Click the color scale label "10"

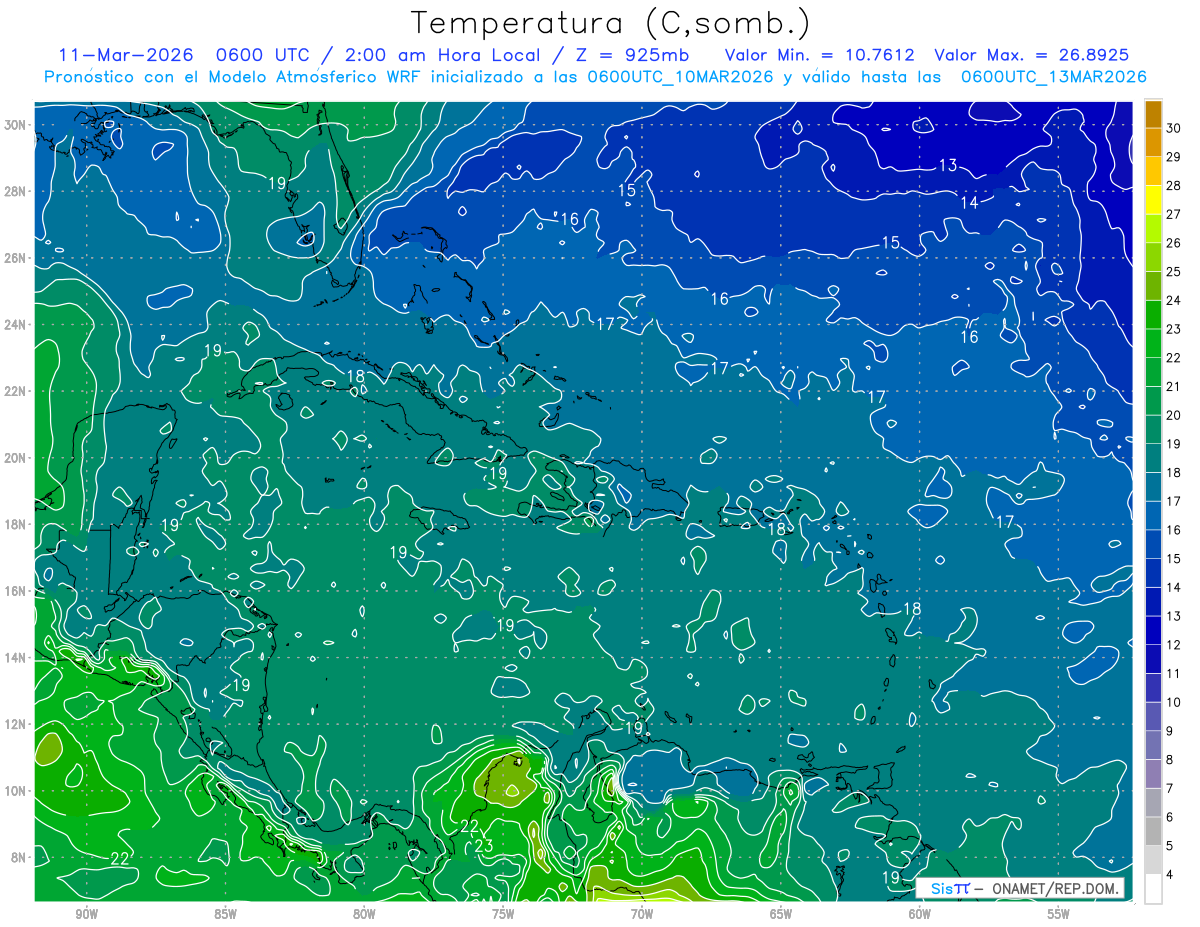coord(1174,702)
